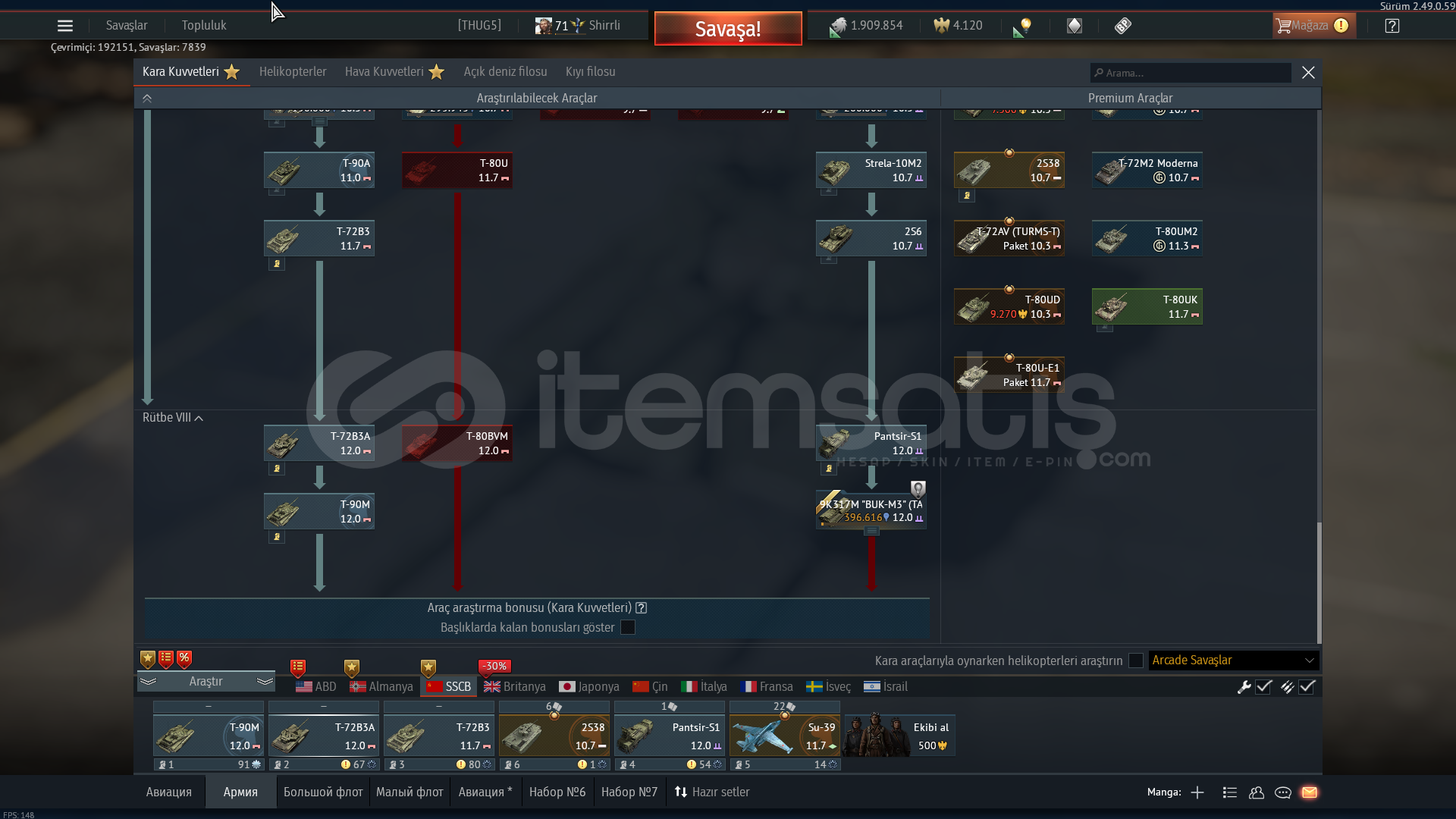Collapse research tree with double-chevron

(147, 99)
